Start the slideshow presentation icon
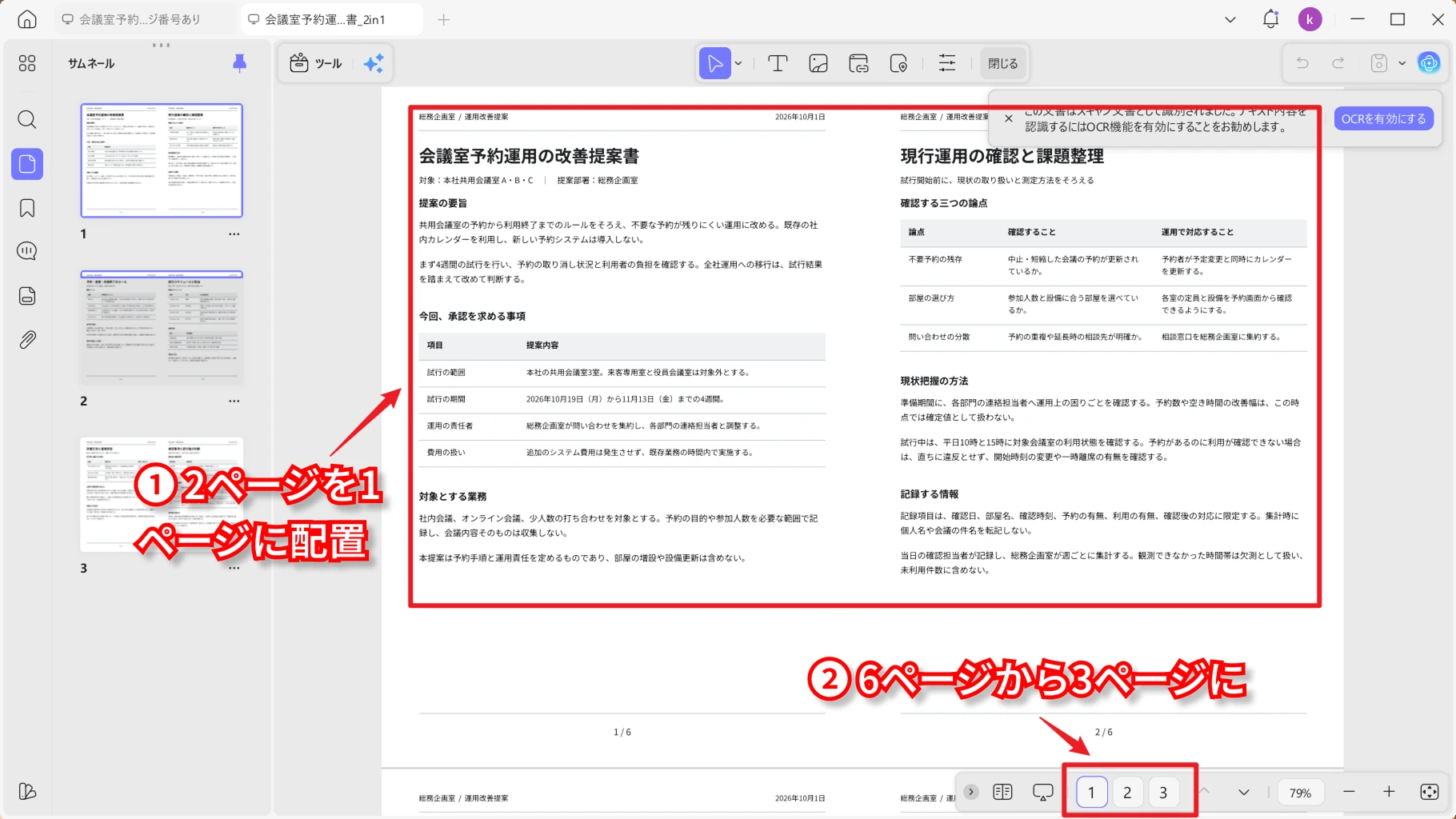The height and width of the screenshot is (819, 1456). tap(1042, 792)
